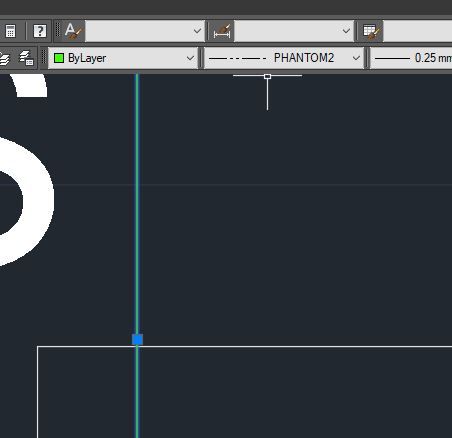The height and width of the screenshot is (438, 452).
Task: Expand the dimension style dropdown arrow
Action: 346,31
